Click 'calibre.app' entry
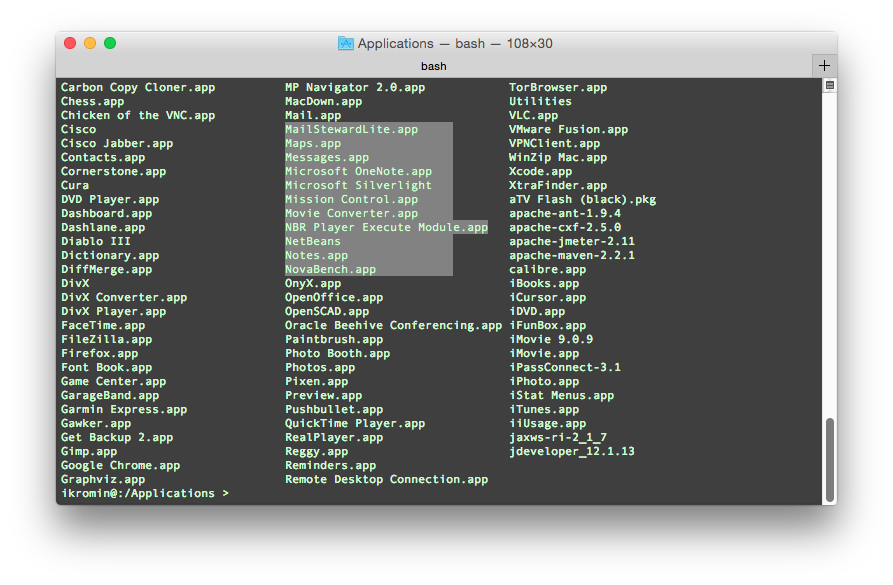The image size is (893, 585). (547, 269)
